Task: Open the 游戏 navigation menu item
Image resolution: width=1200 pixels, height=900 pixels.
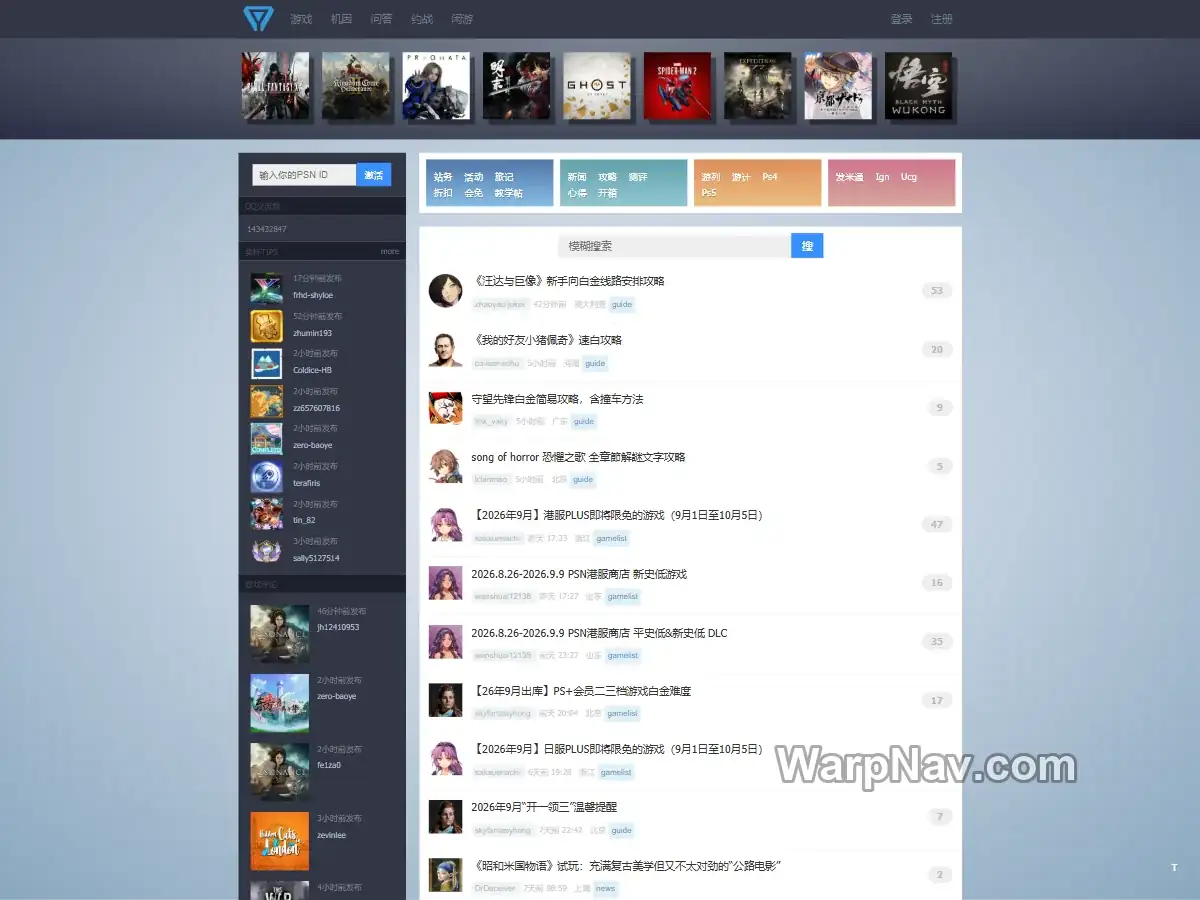Action: [x=301, y=19]
